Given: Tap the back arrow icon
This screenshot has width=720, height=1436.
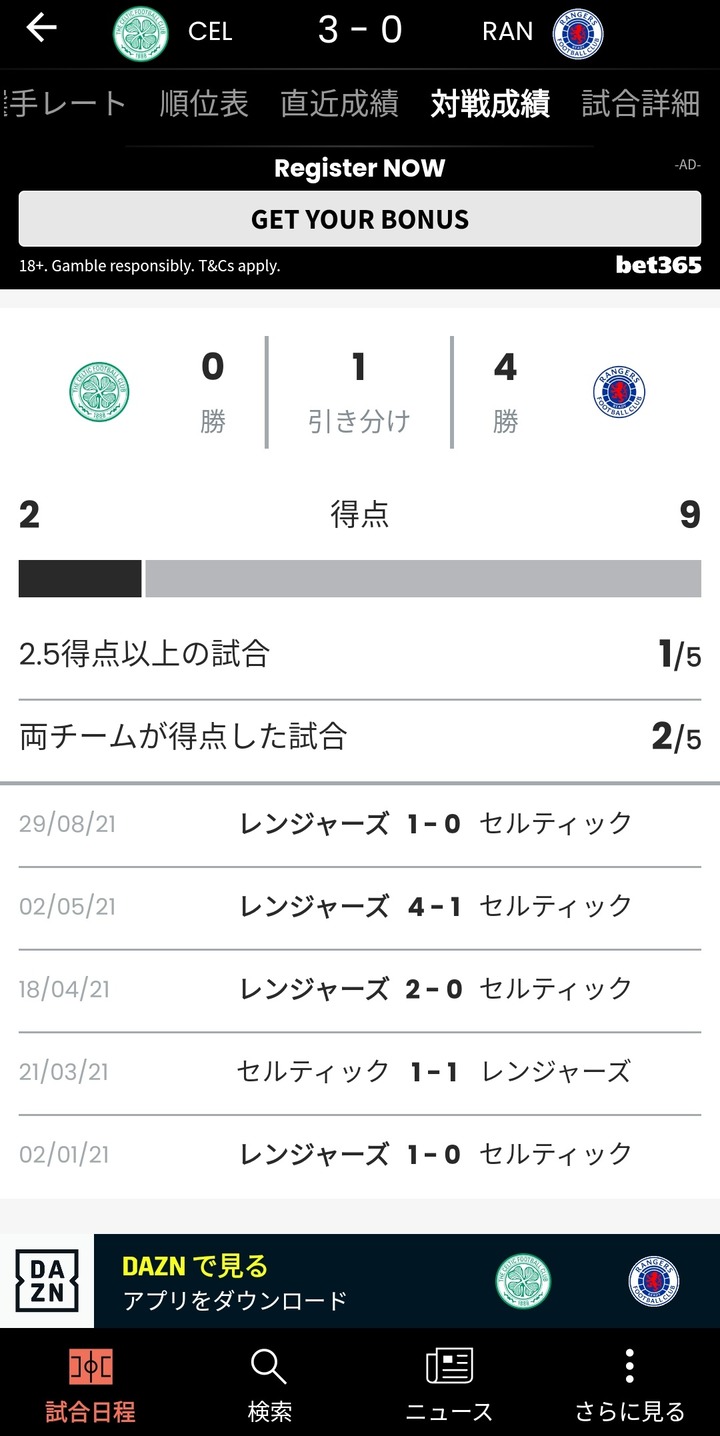Looking at the screenshot, I should tap(41, 29).
